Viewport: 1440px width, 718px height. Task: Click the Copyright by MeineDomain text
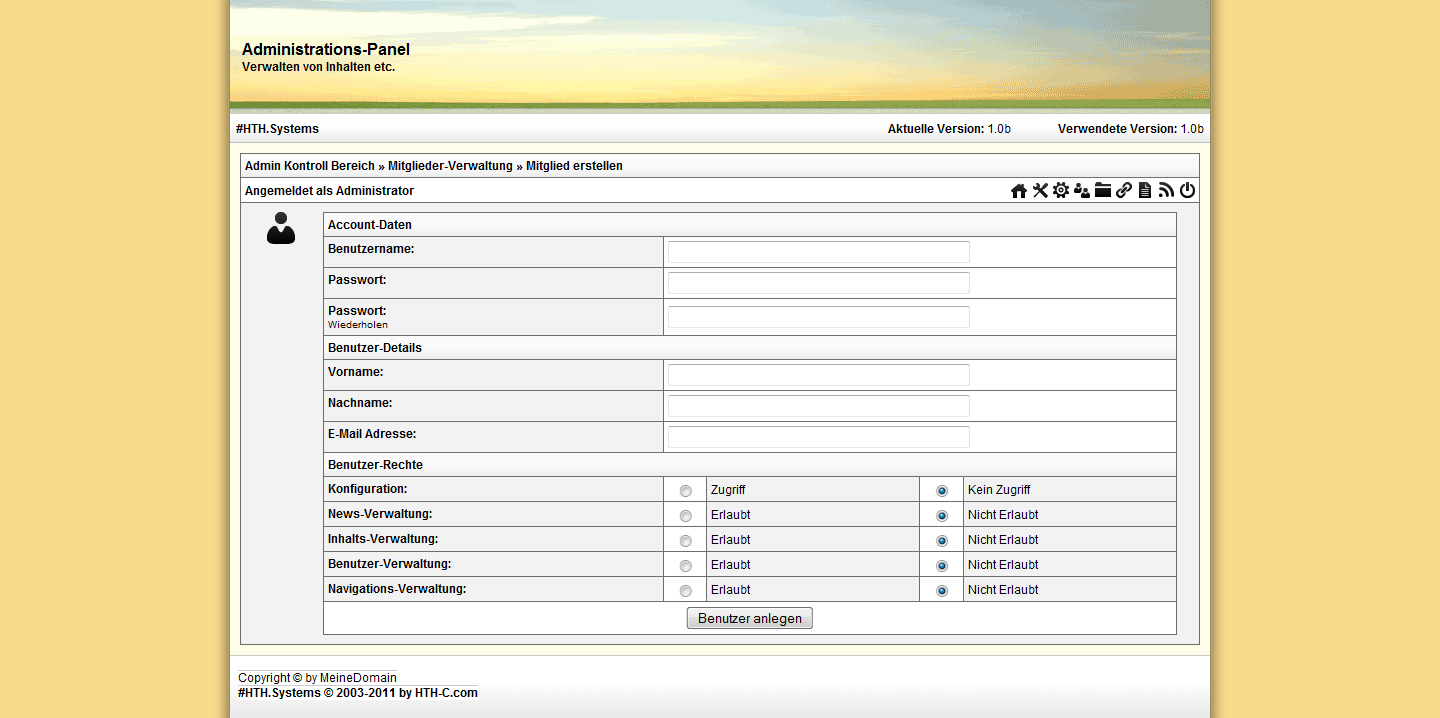pyautogui.click(x=317, y=678)
